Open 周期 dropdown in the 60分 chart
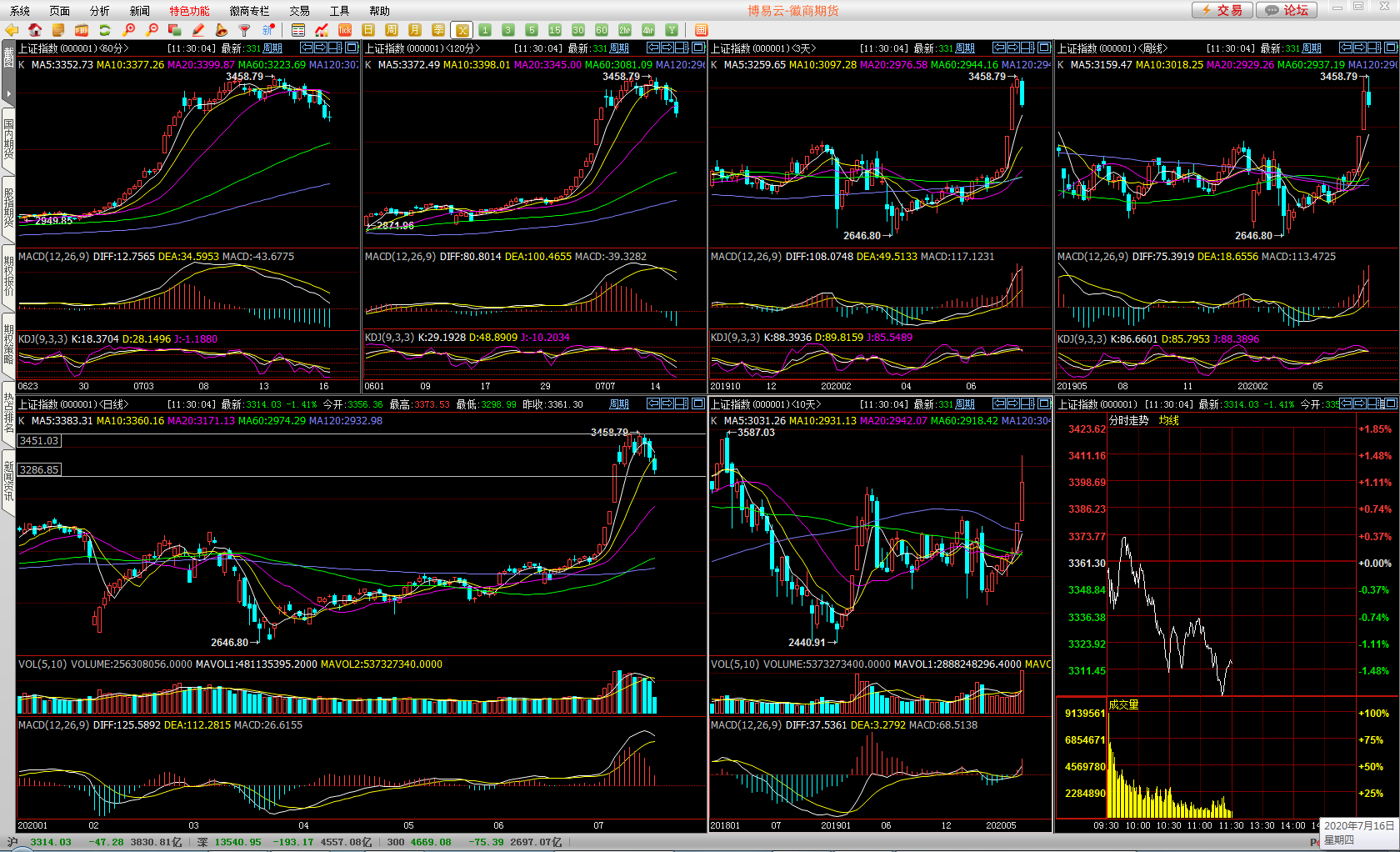The height and width of the screenshot is (852, 1400). 272,48
